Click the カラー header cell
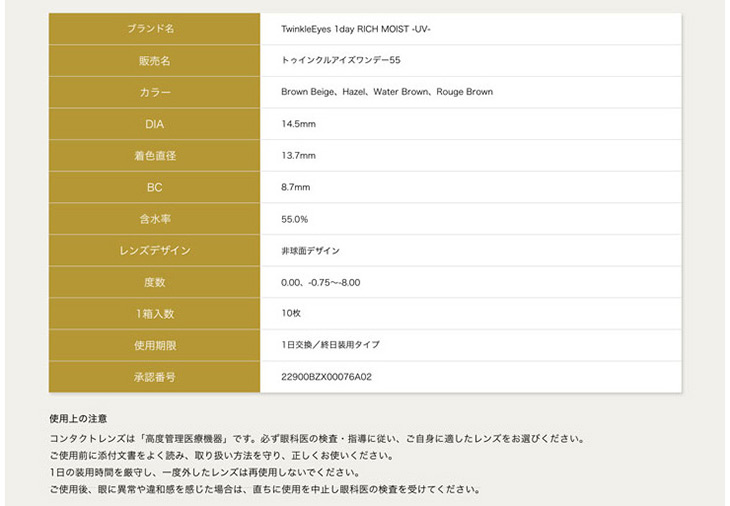The width and height of the screenshot is (730, 506). [x=154, y=92]
